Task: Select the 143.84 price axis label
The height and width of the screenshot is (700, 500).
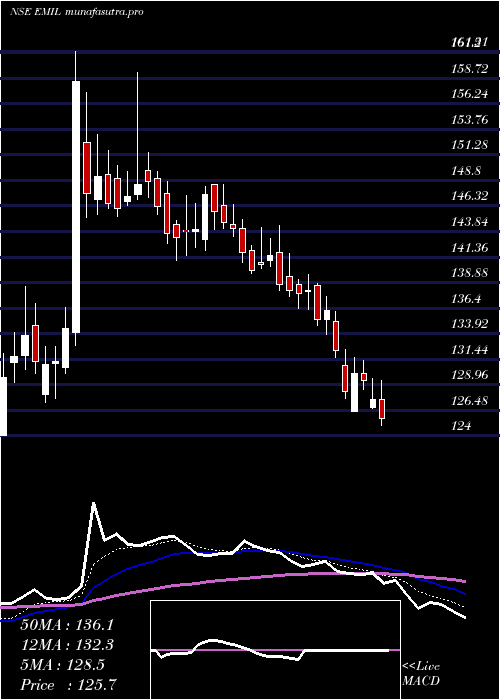Action: coord(469,221)
